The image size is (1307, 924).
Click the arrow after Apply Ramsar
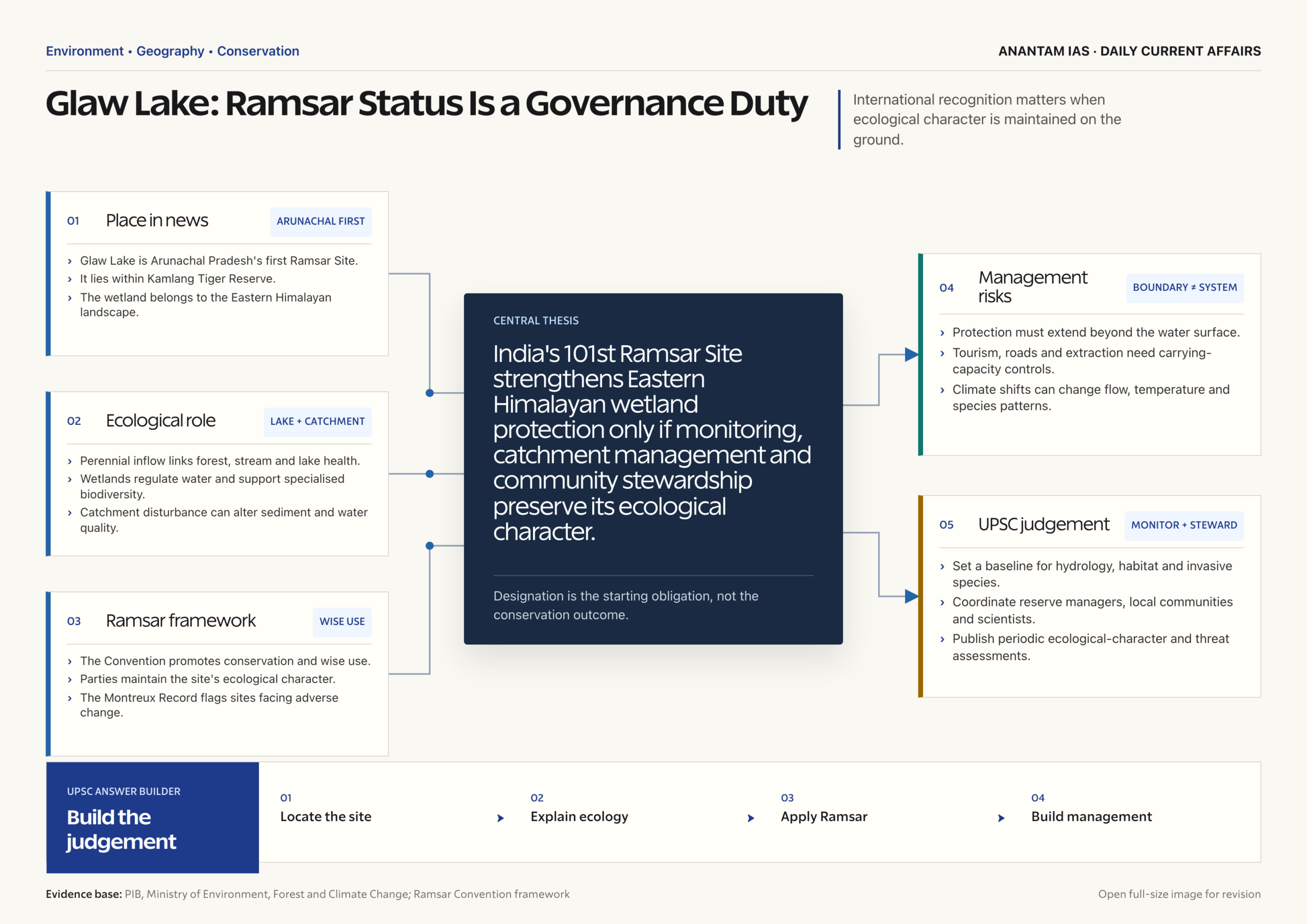point(1001,818)
